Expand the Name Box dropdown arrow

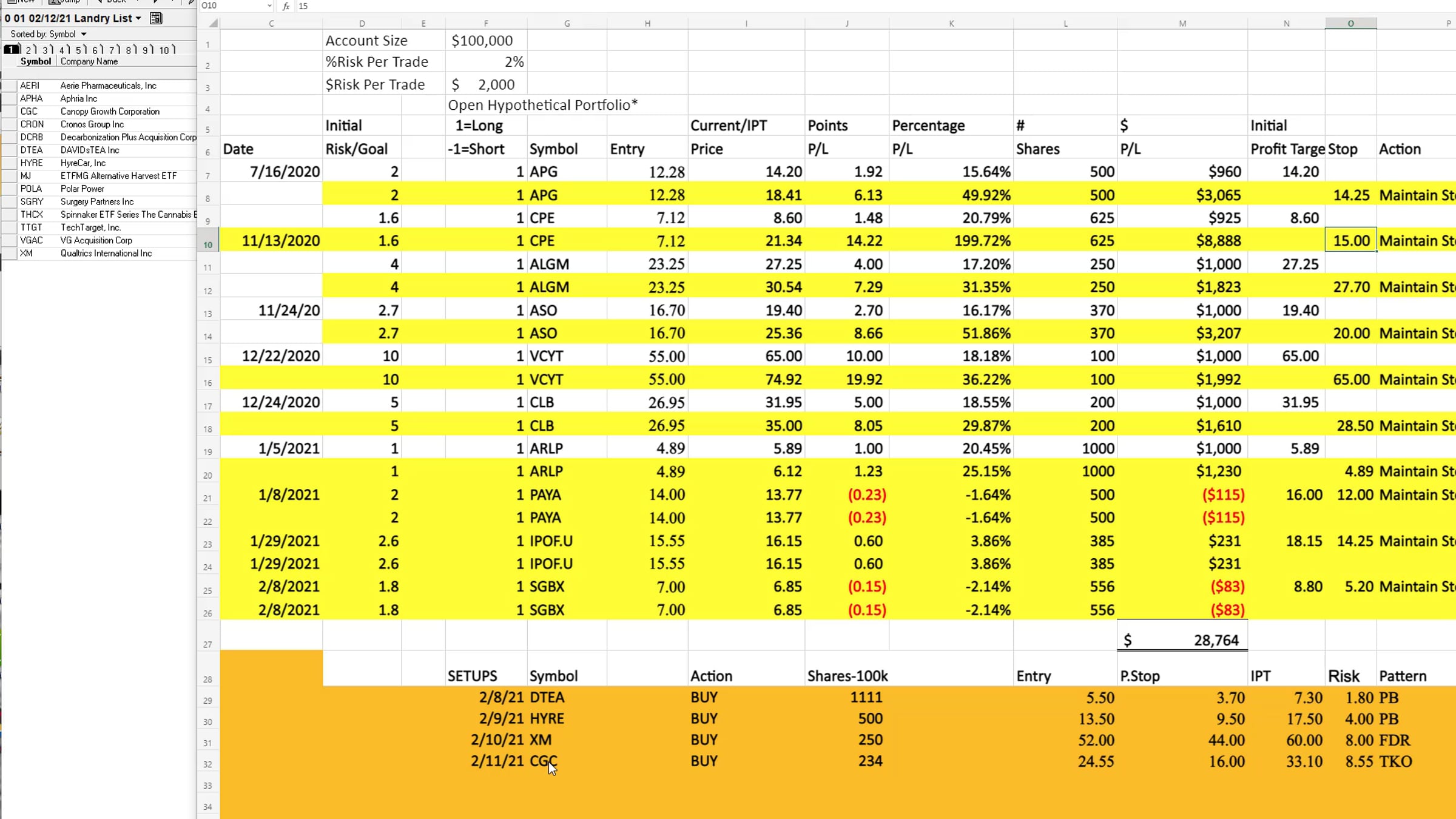tap(269, 6)
